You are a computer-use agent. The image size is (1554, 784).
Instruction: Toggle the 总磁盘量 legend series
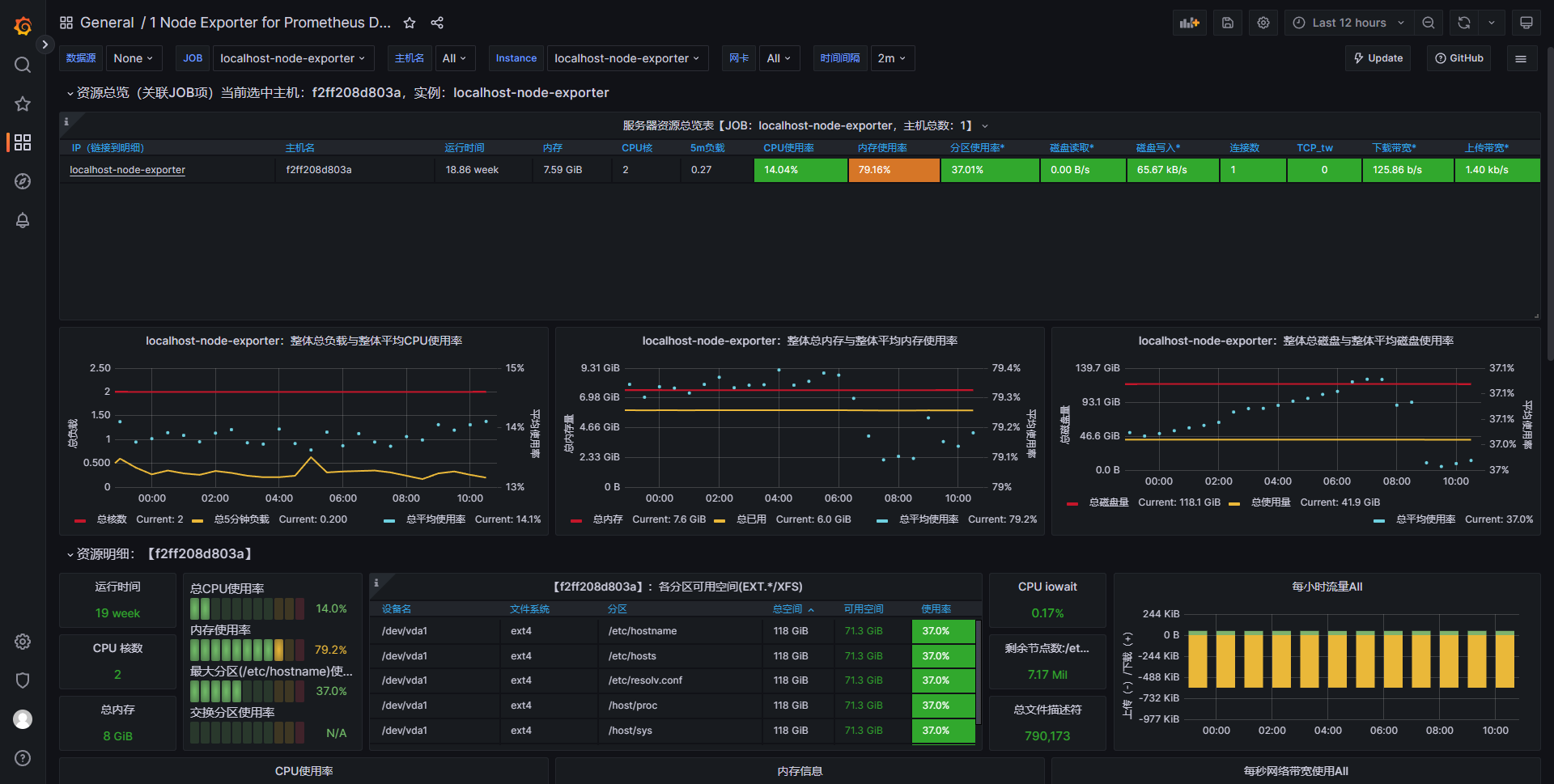(x=1108, y=502)
